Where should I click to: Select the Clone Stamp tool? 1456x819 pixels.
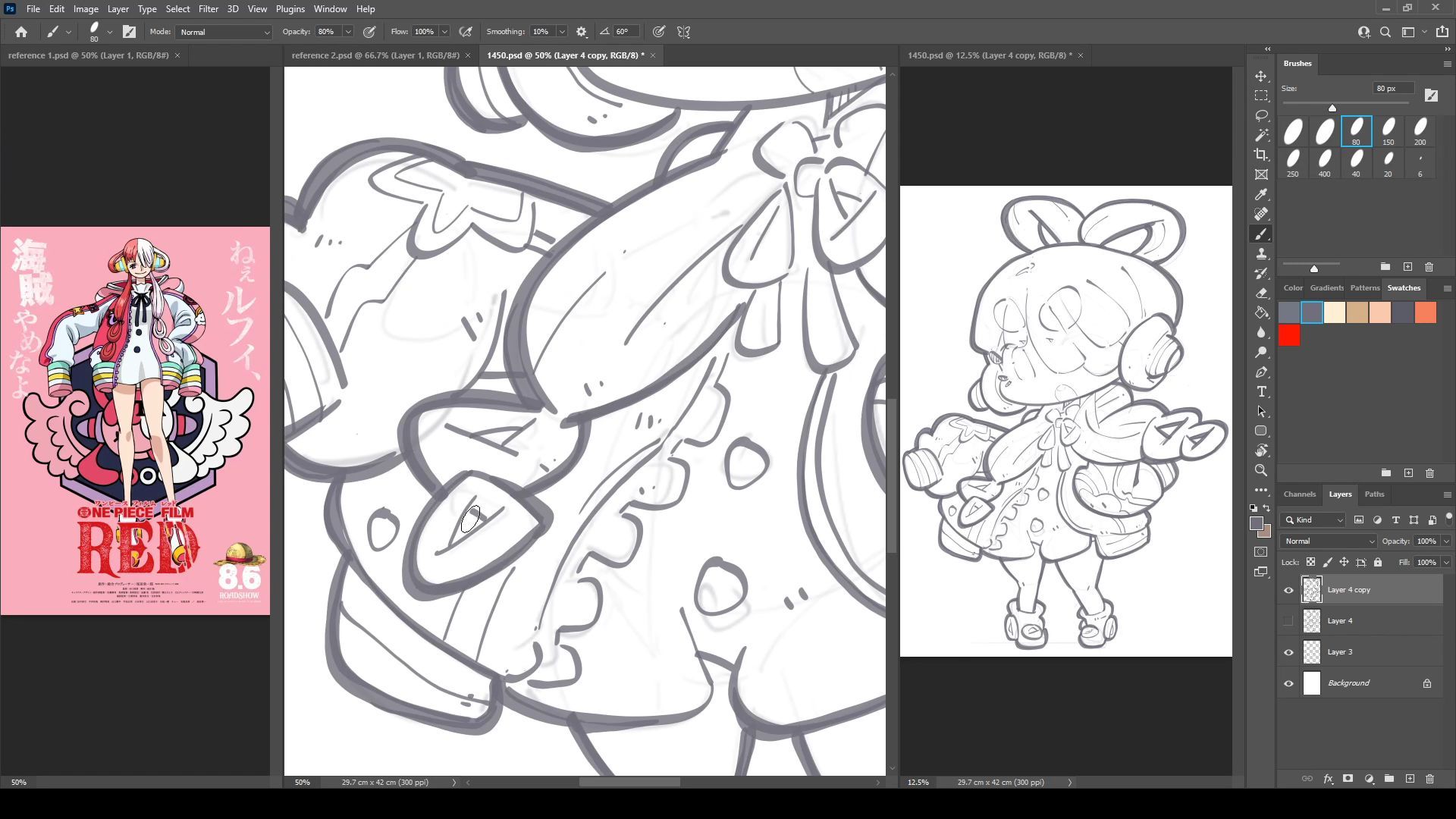click(1261, 254)
